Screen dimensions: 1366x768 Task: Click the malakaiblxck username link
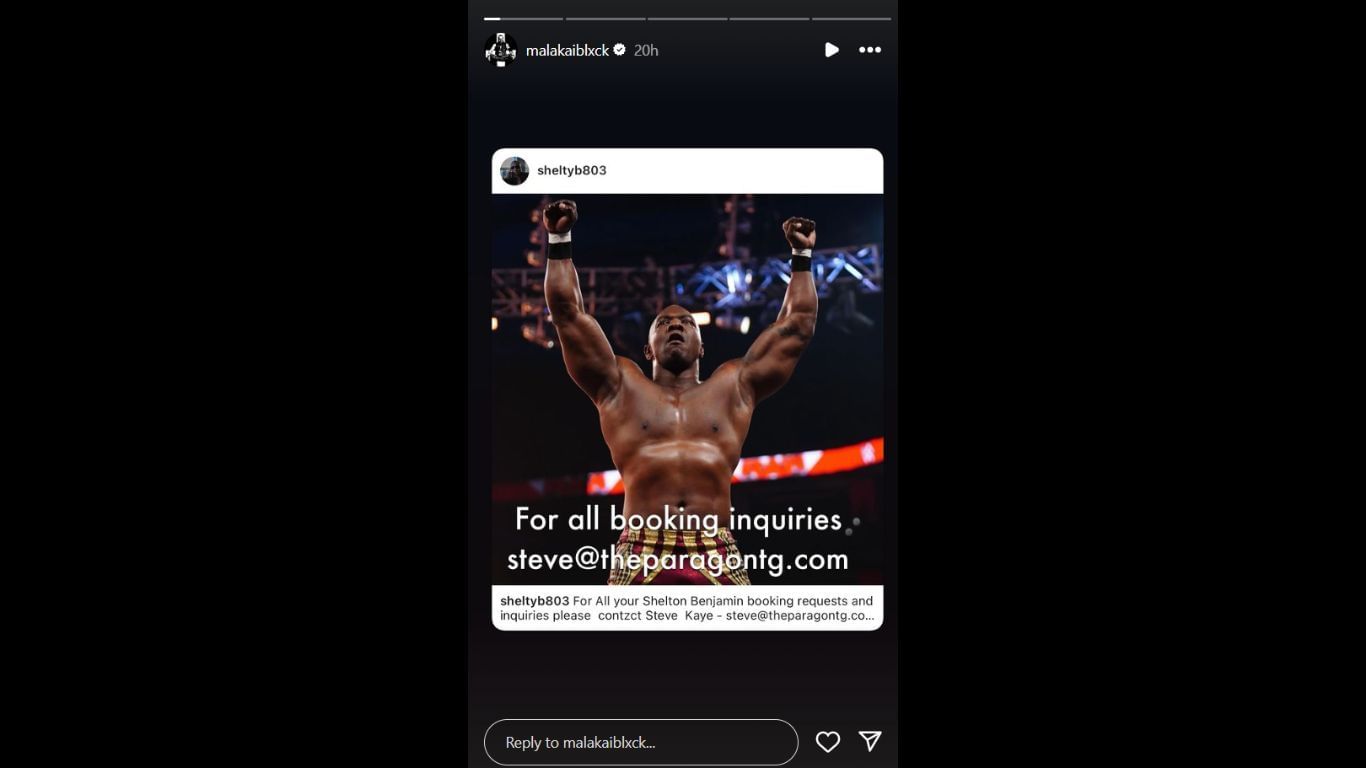coord(567,50)
